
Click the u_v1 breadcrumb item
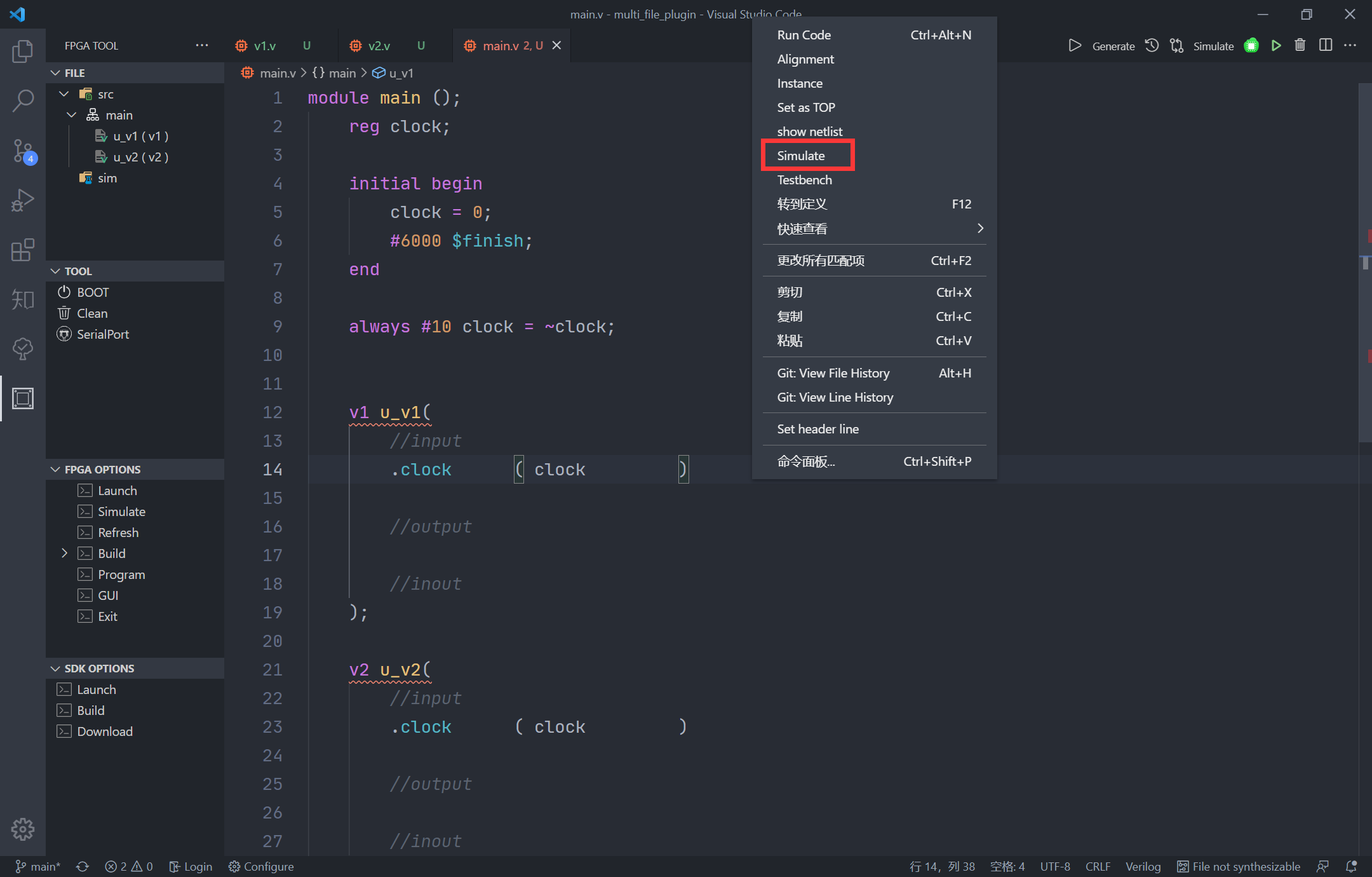point(400,73)
